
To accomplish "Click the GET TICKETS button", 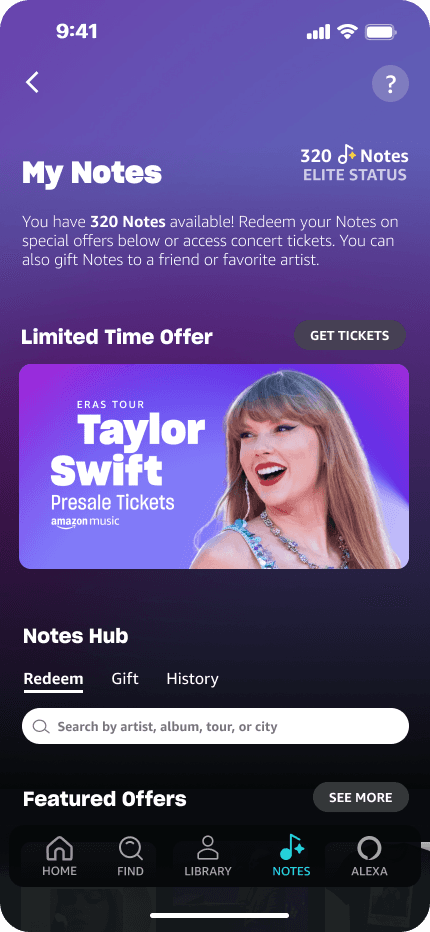I will pos(350,335).
